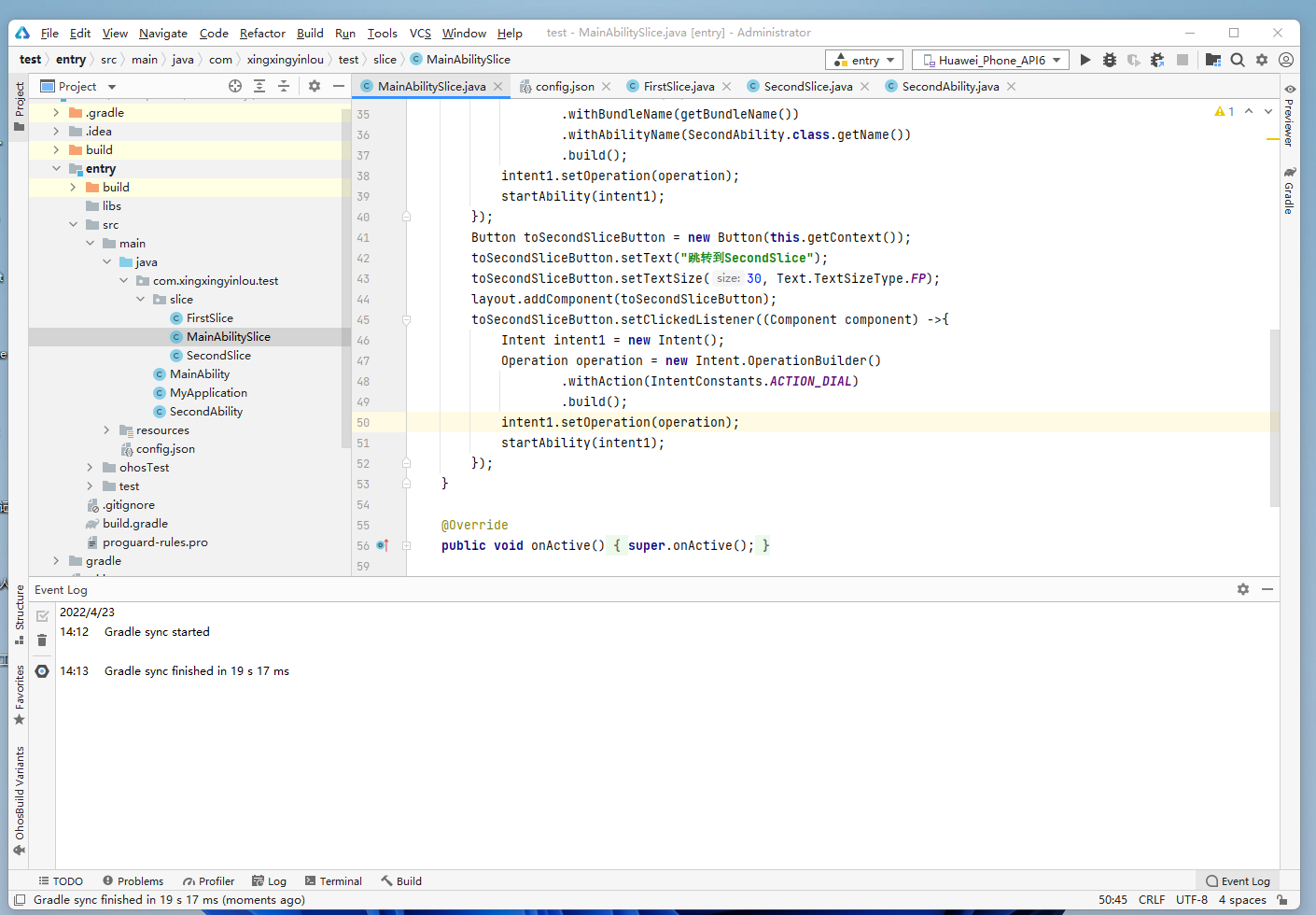Go to next highlighted problem arrow

point(1268,111)
